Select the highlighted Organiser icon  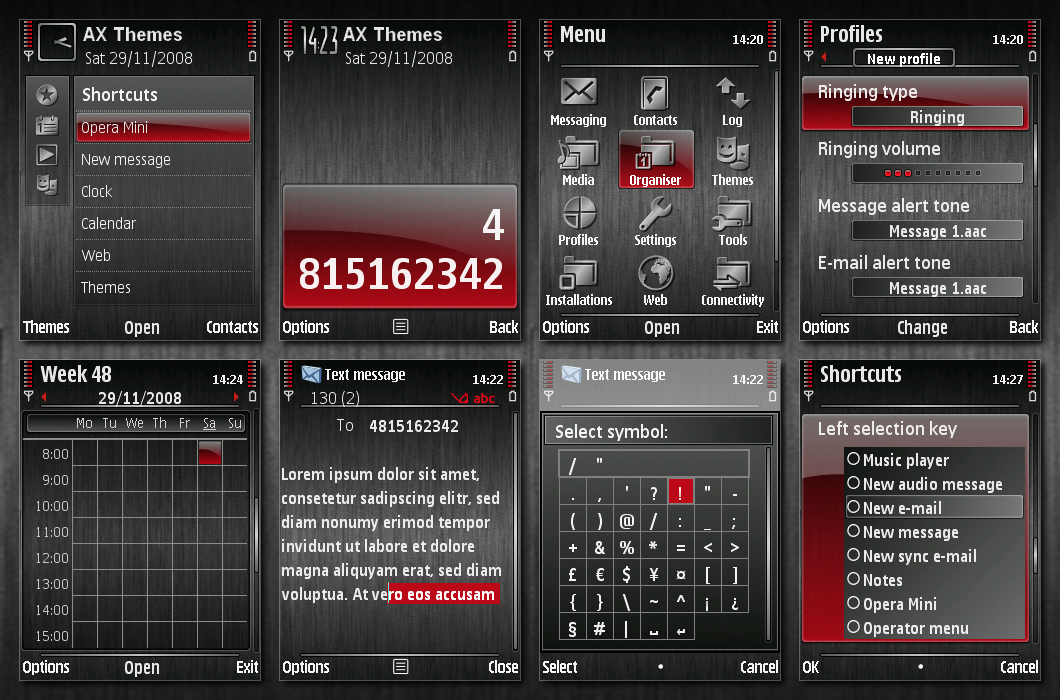(656, 159)
